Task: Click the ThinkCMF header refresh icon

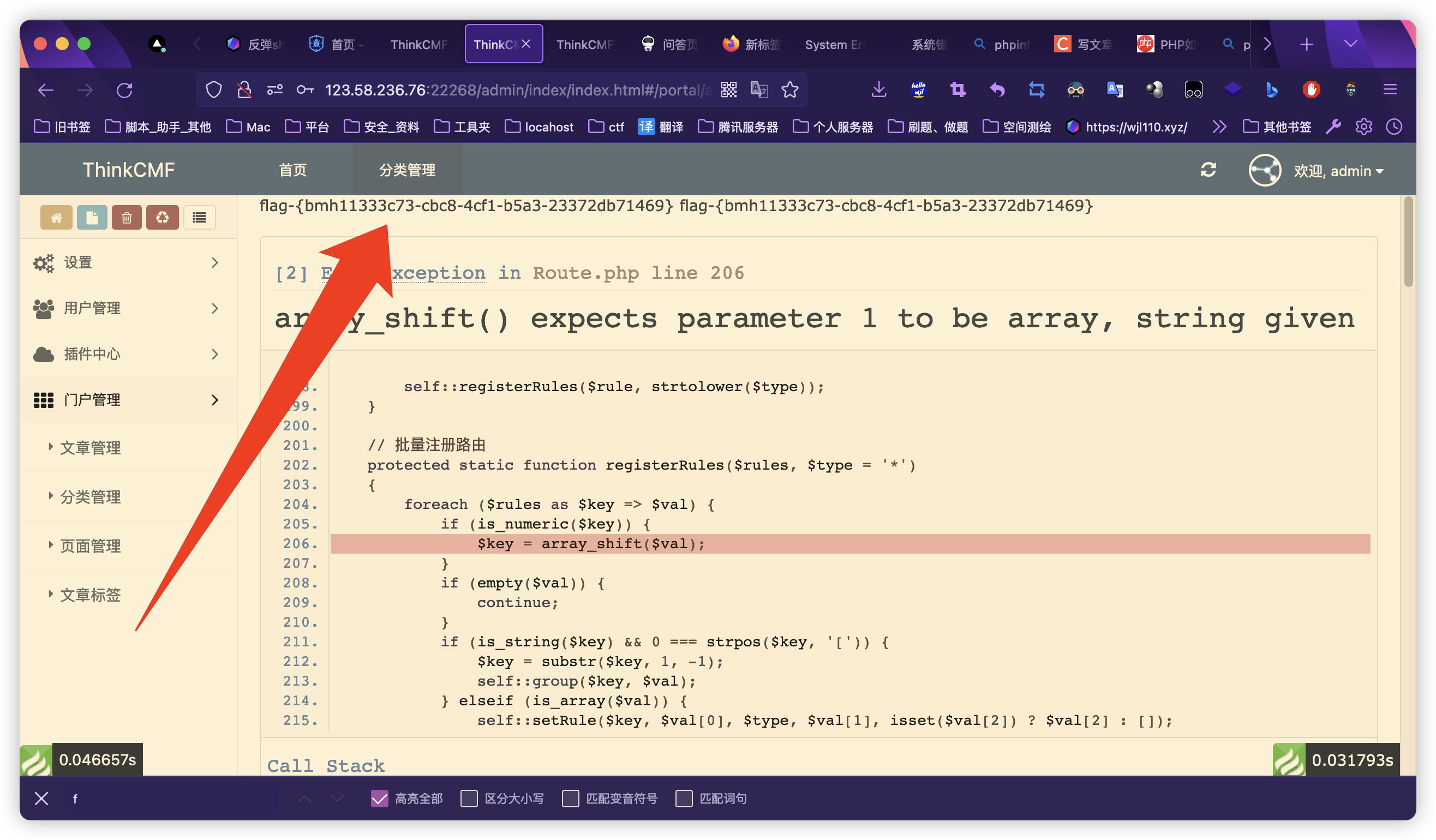Action: pyautogui.click(x=1208, y=170)
